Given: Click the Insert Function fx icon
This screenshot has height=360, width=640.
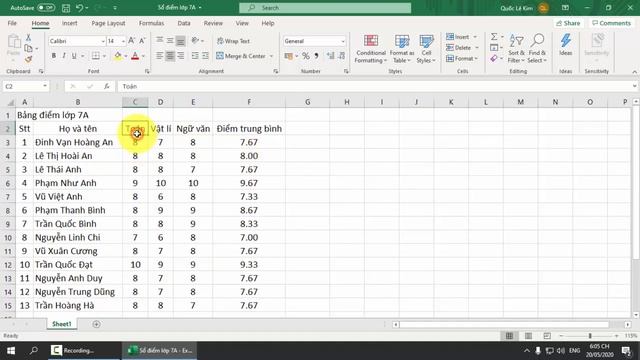Looking at the screenshot, I should pyautogui.click(x=107, y=86).
